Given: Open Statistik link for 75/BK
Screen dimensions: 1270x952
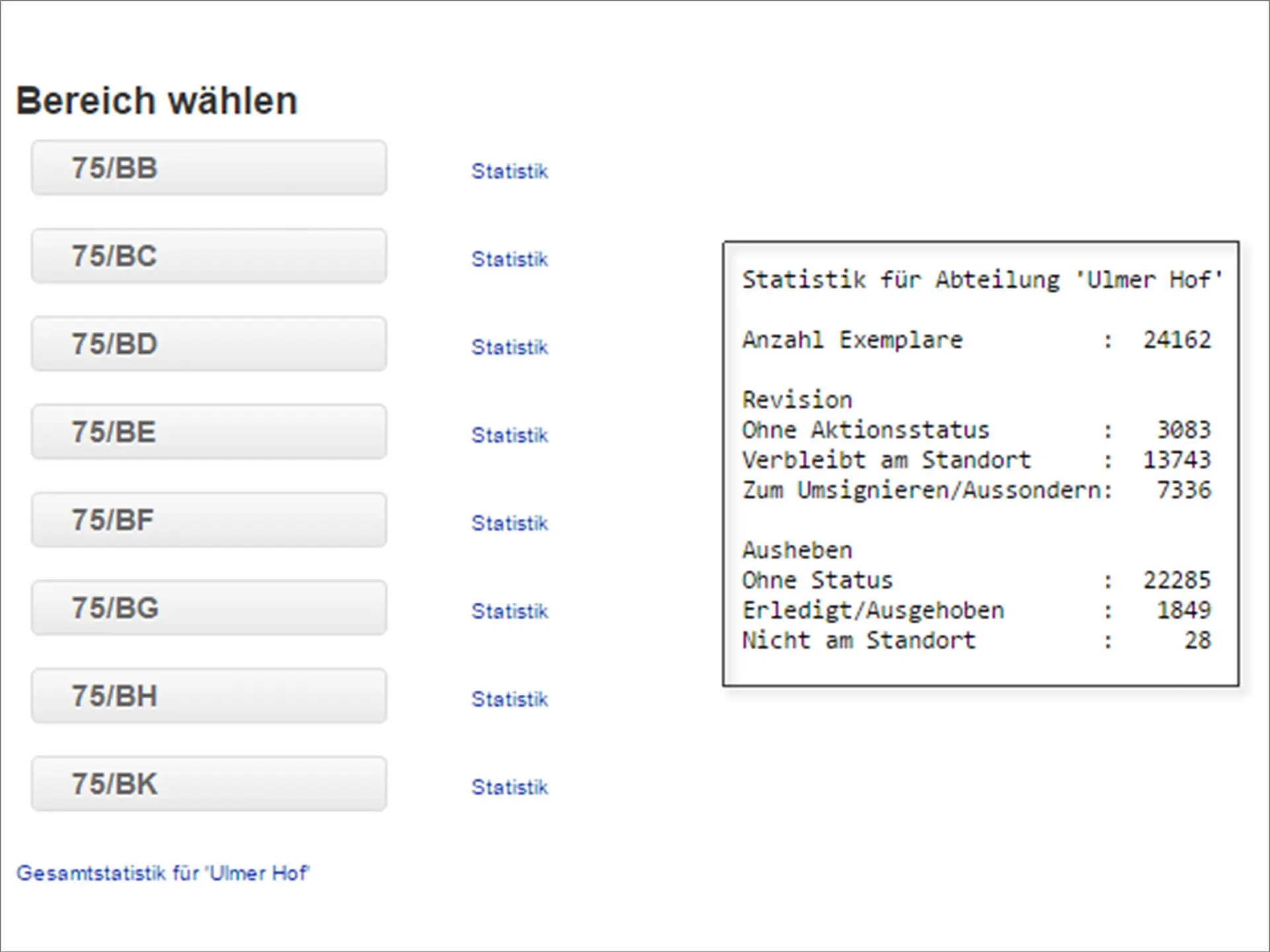Looking at the screenshot, I should [x=509, y=787].
